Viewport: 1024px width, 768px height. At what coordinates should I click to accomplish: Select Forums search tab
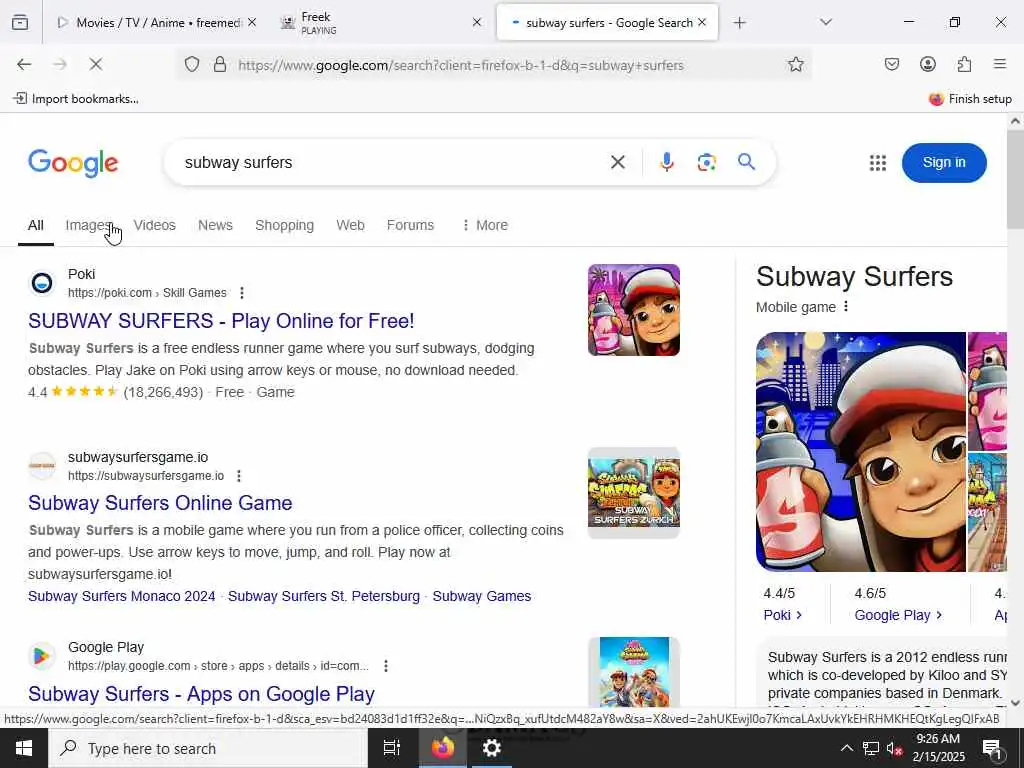[410, 225]
